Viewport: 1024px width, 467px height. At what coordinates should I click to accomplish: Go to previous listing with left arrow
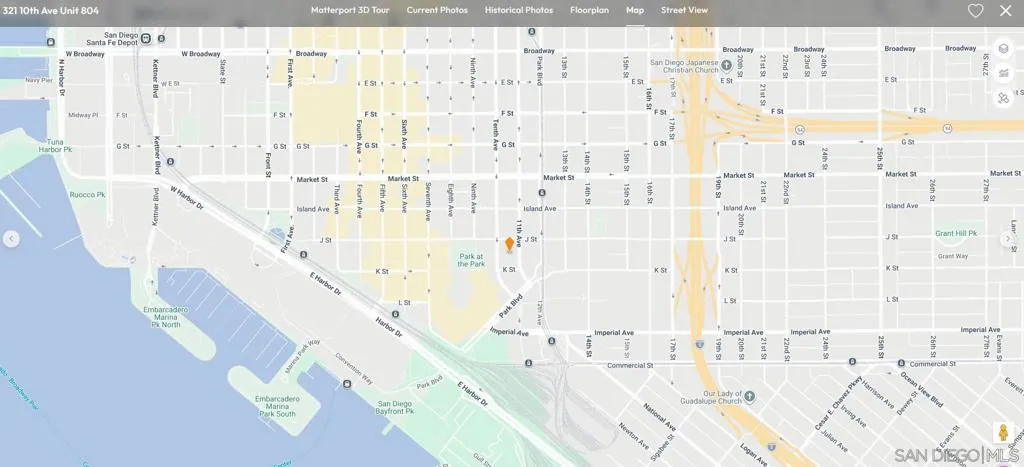click(11, 239)
